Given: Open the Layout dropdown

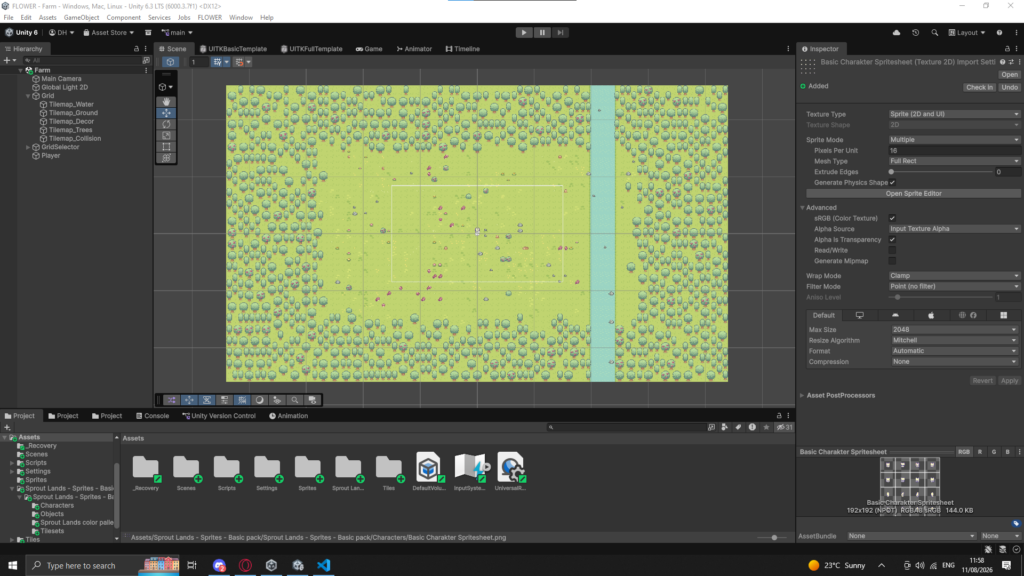Looking at the screenshot, I should pyautogui.click(x=967, y=33).
